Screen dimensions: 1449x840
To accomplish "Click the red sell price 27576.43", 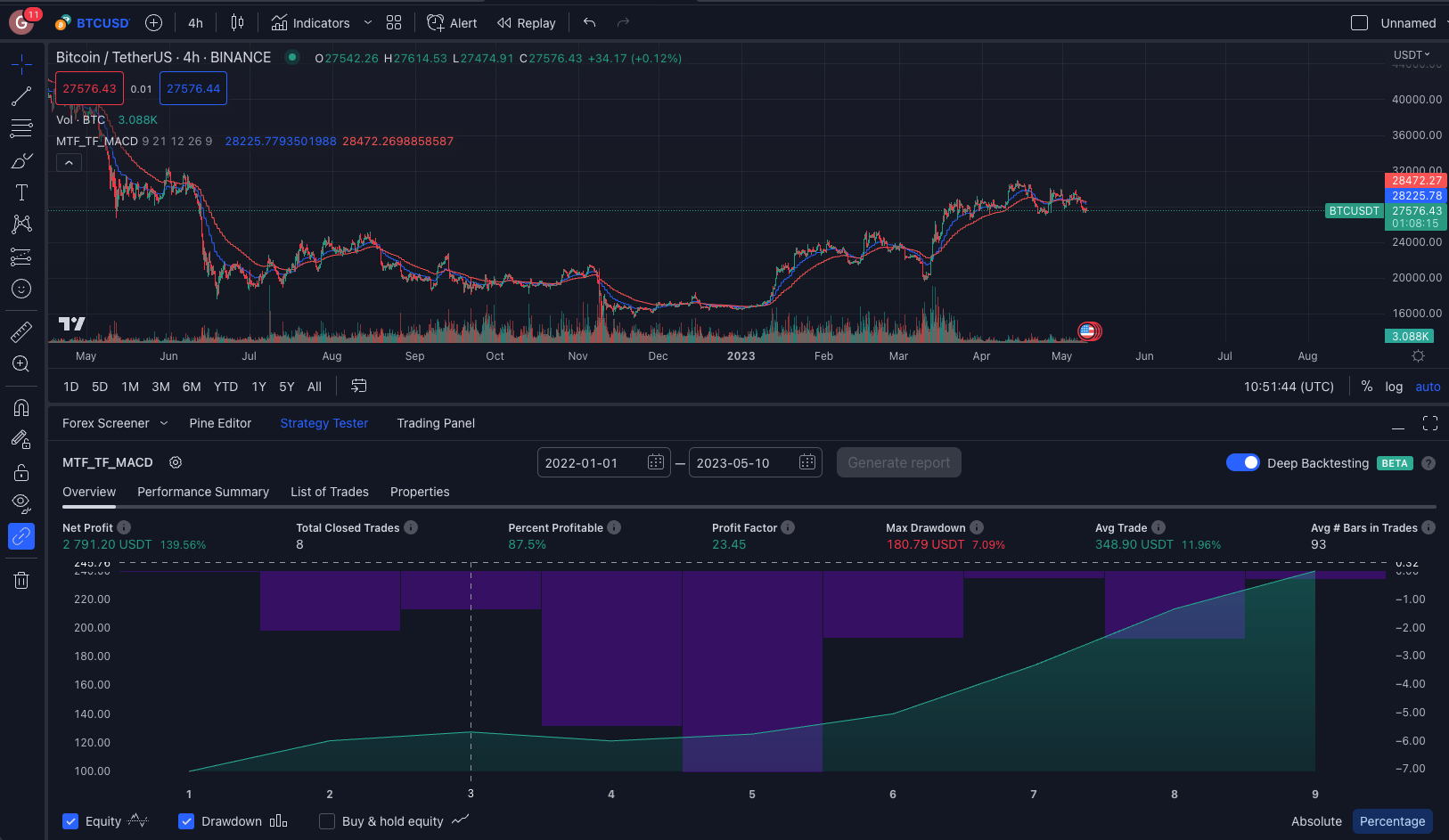I will tap(89, 88).
